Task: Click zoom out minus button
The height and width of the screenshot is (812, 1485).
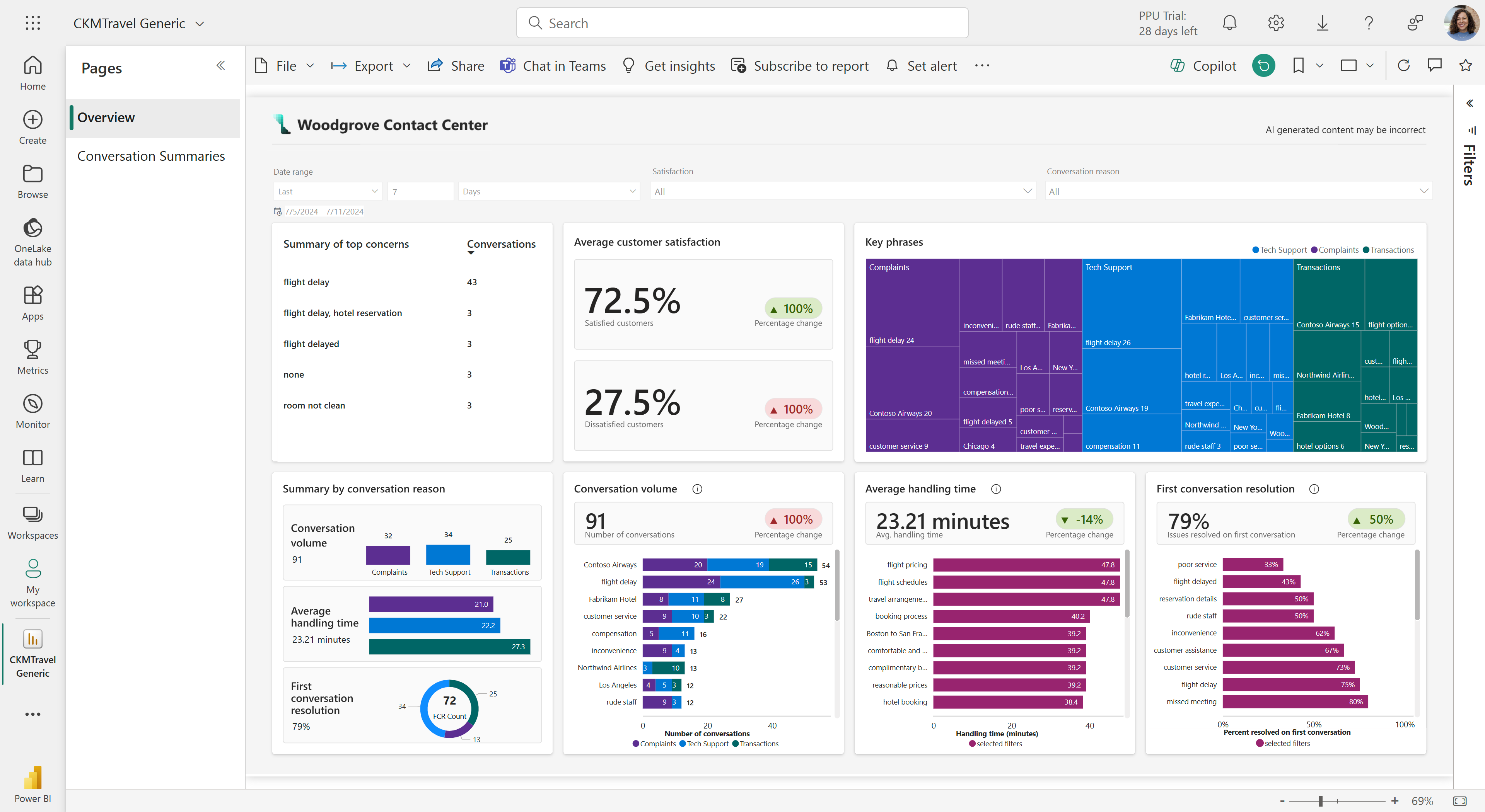Action: pos(1282,800)
